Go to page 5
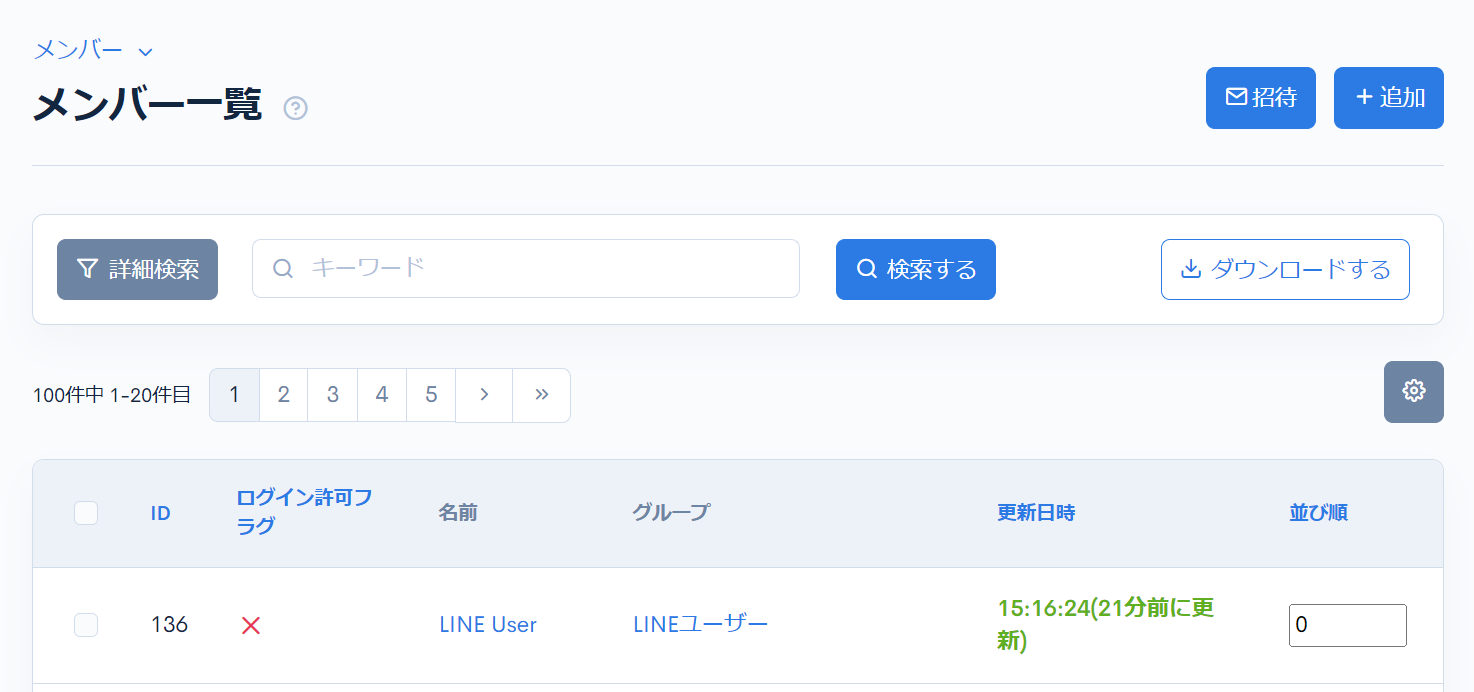 [431, 395]
